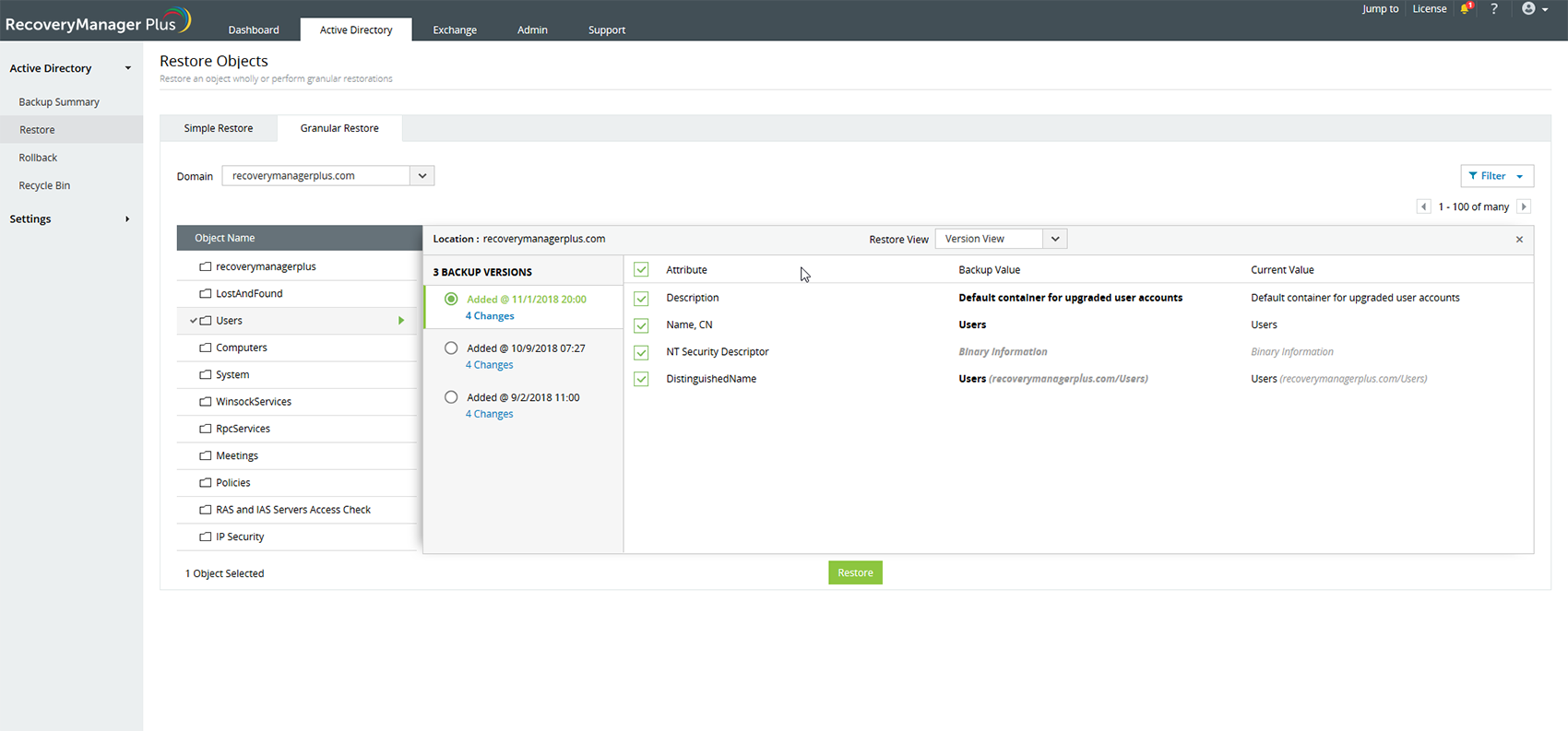
Task: Open 4 Changes link under 10/9/2018
Action: click(x=490, y=365)
